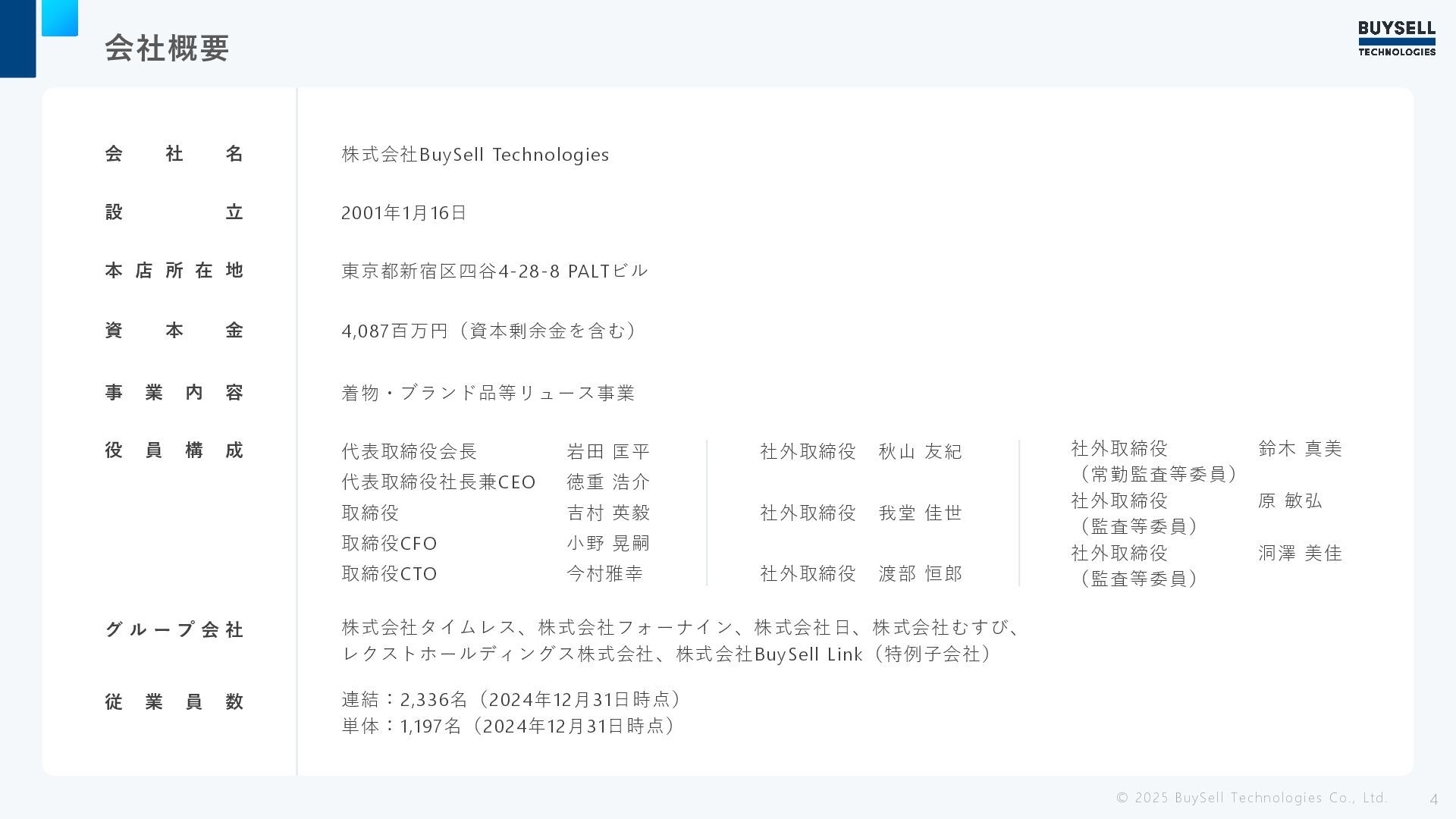The height and width of the screenshot is (819, 1456).
Task: Click establishment date 2001年1月16日
Action: pos(403,213)
